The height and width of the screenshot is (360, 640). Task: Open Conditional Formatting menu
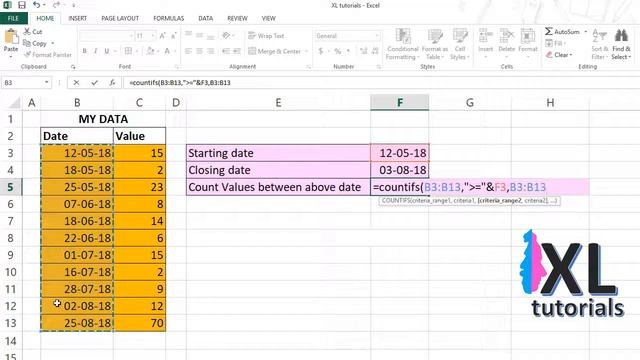402,44
